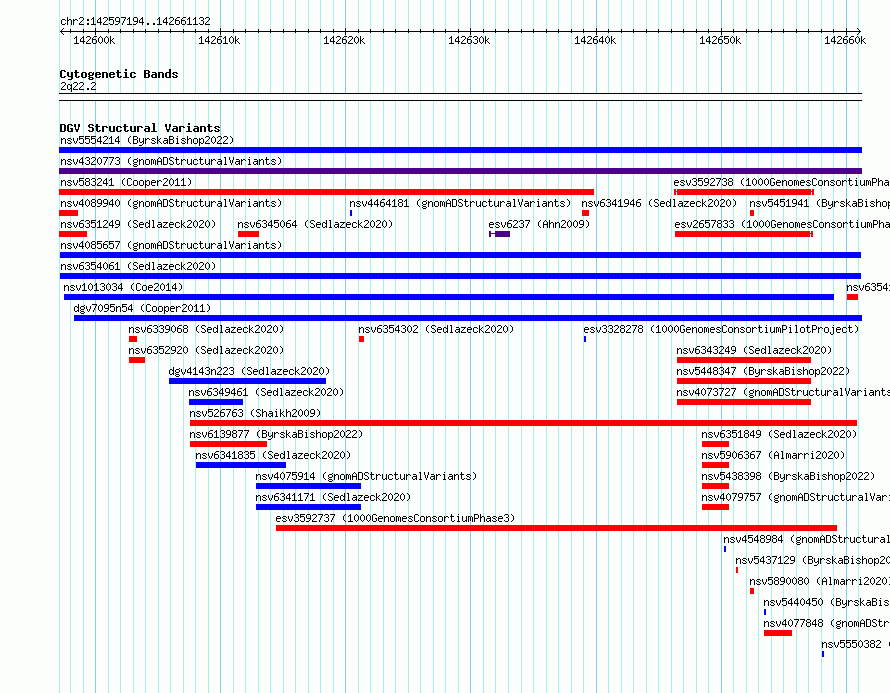The height and width of the screenshot is (693, 890).
Task: Open variant nsv6352920 (Sedlazeck2020)
Action: [206, 350]
